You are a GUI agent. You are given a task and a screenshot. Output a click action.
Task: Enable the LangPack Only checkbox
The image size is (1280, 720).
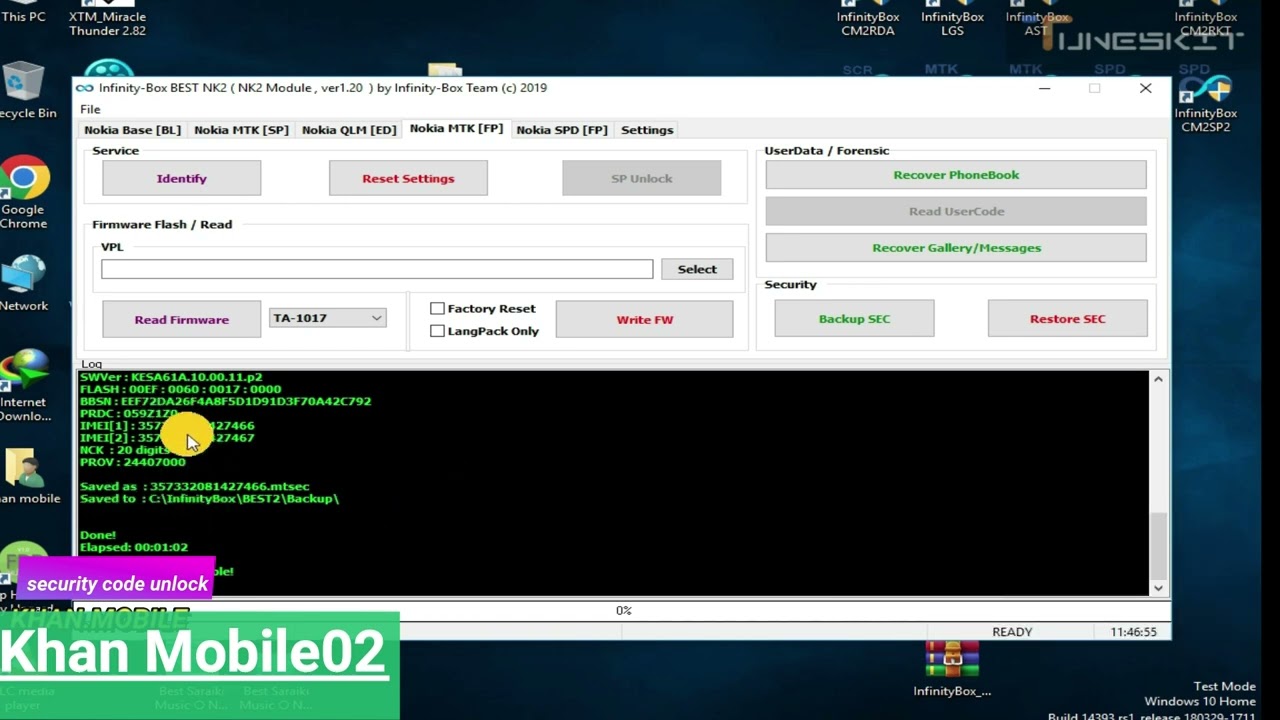pyautogui.click(x=437, y=331)
